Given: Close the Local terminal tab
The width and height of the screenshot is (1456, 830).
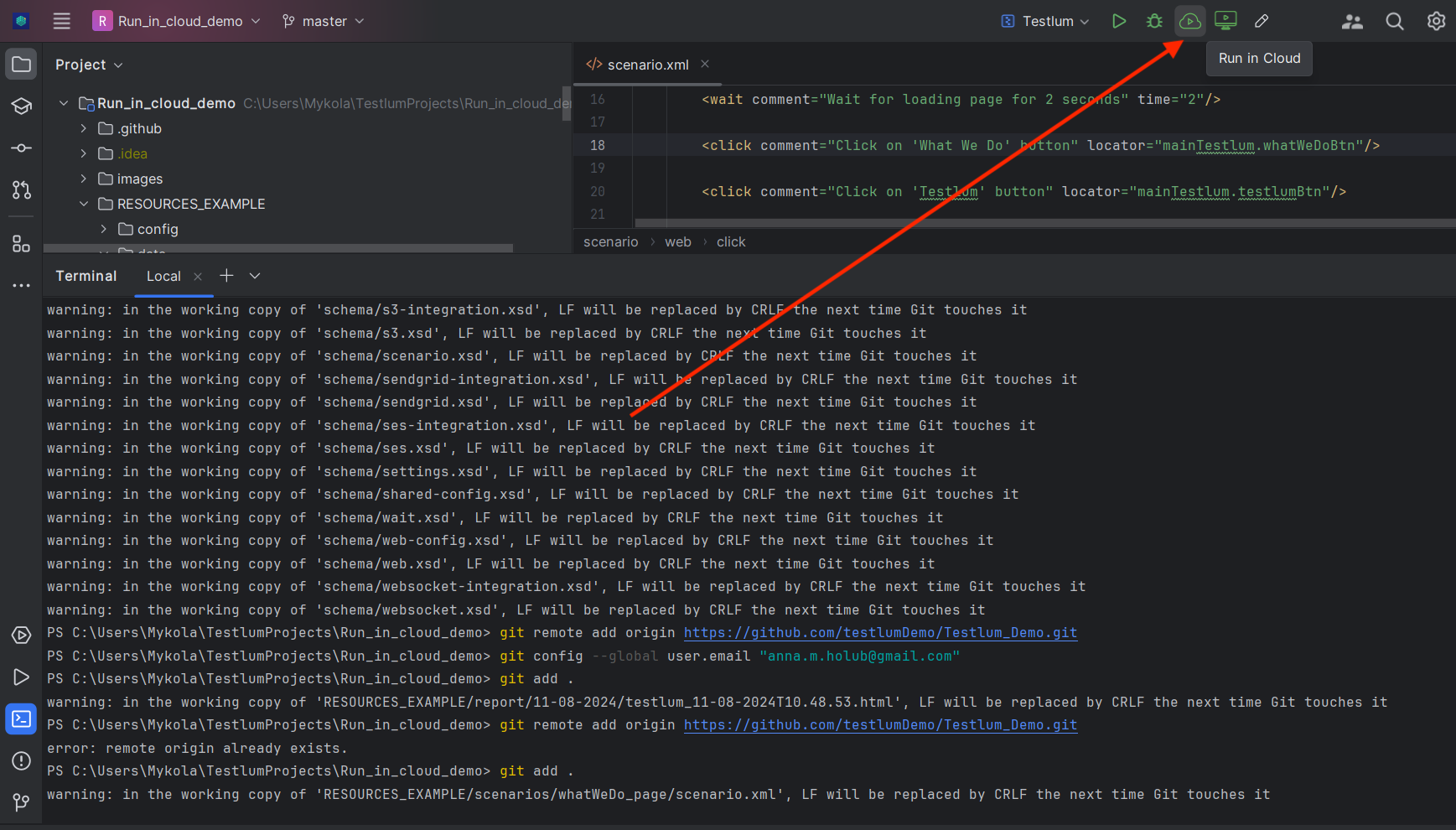Looking at the screenshot, I should [x=198, y=277].
